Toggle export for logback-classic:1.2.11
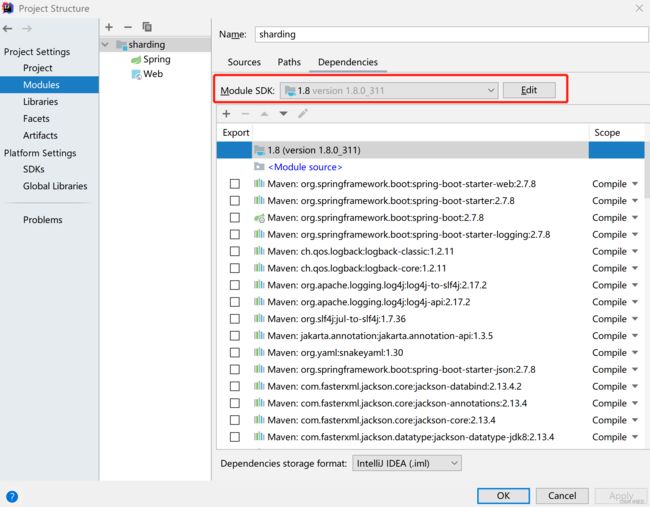 (x=235, y=251)
